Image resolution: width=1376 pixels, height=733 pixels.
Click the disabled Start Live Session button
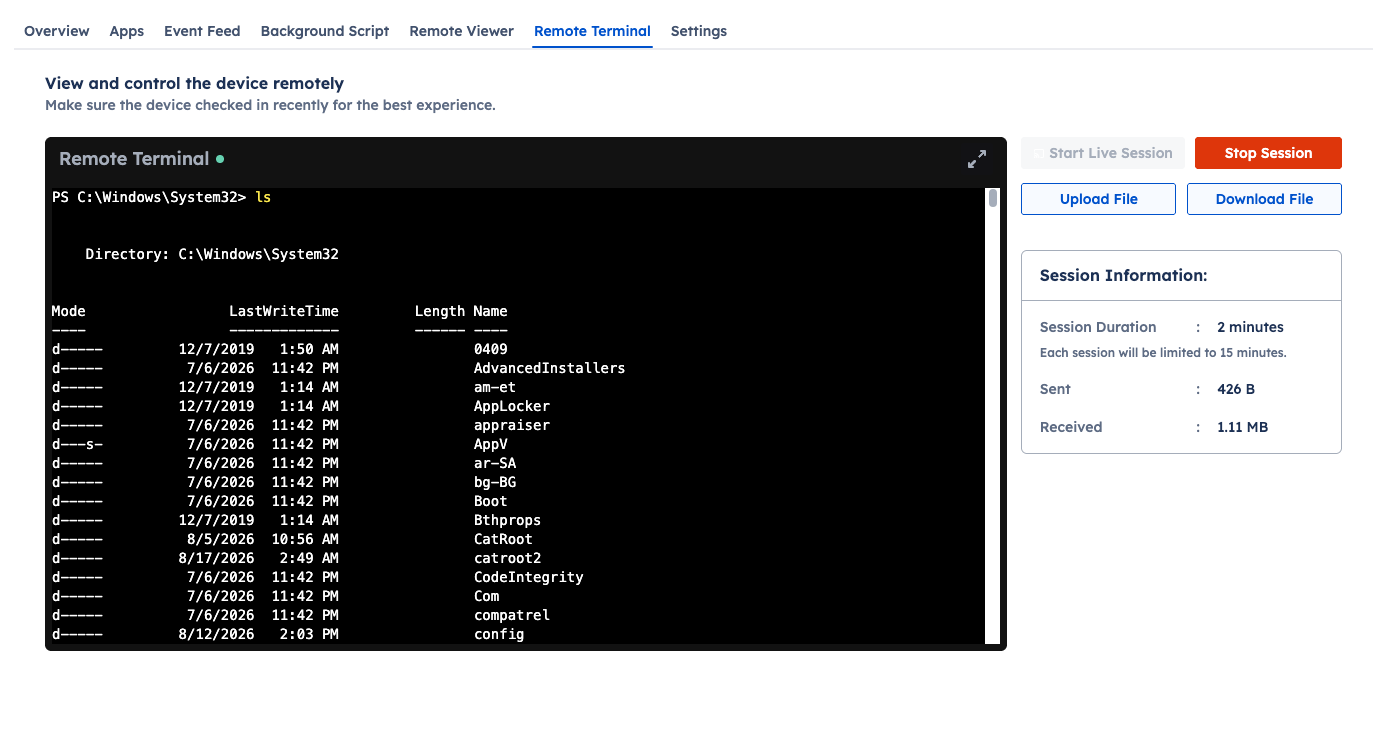[1103, 153]
